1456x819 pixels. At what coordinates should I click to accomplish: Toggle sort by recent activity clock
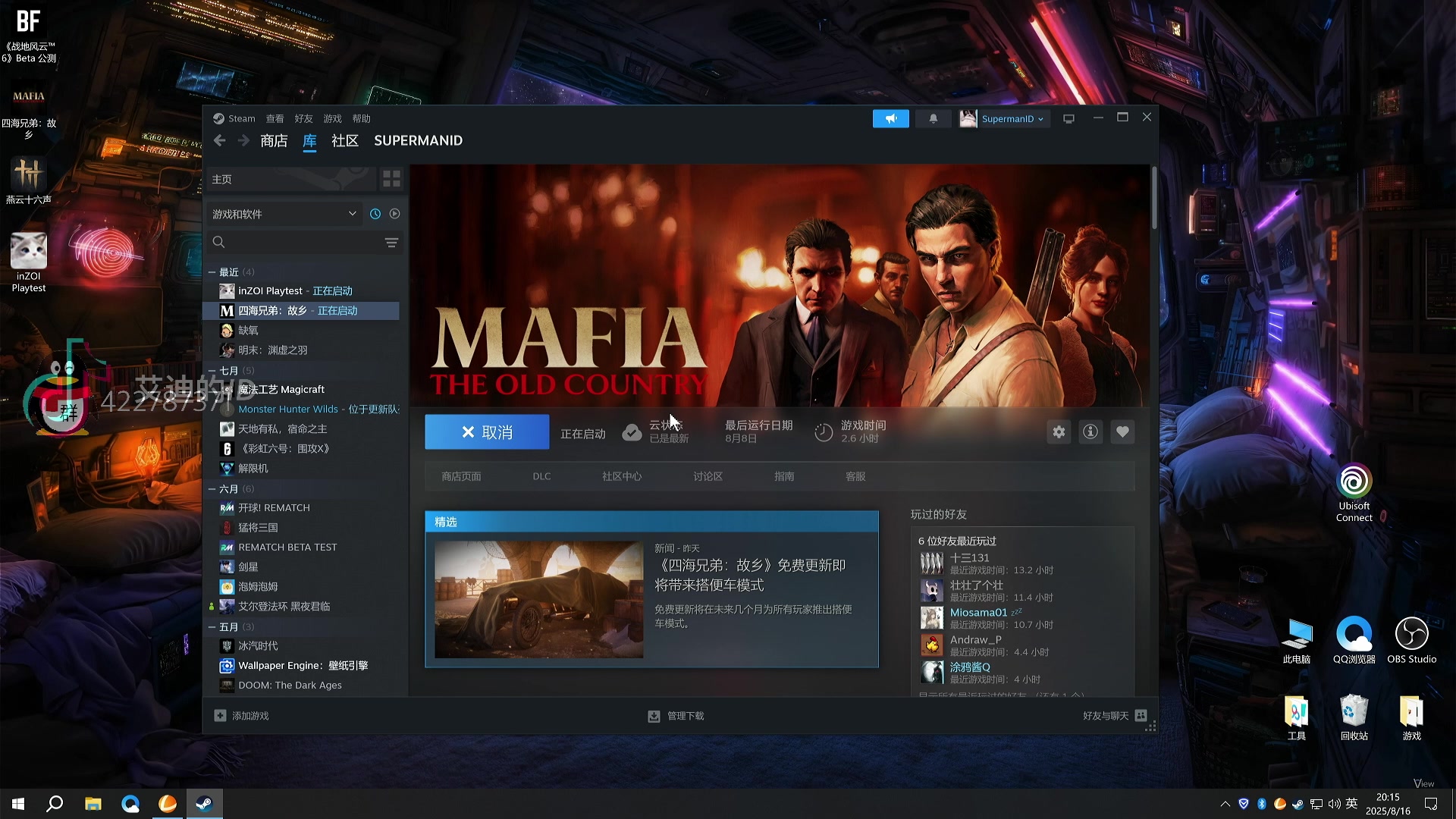pos(375,214)
